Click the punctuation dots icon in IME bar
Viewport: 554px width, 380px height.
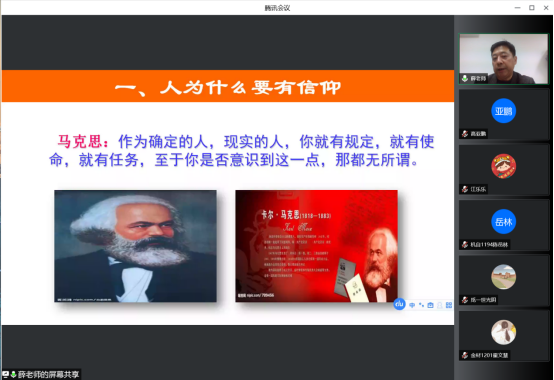[421, 305]
